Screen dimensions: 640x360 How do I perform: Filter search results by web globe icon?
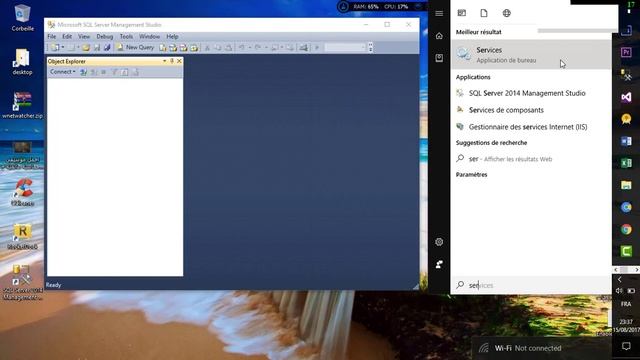click(507, 13)
